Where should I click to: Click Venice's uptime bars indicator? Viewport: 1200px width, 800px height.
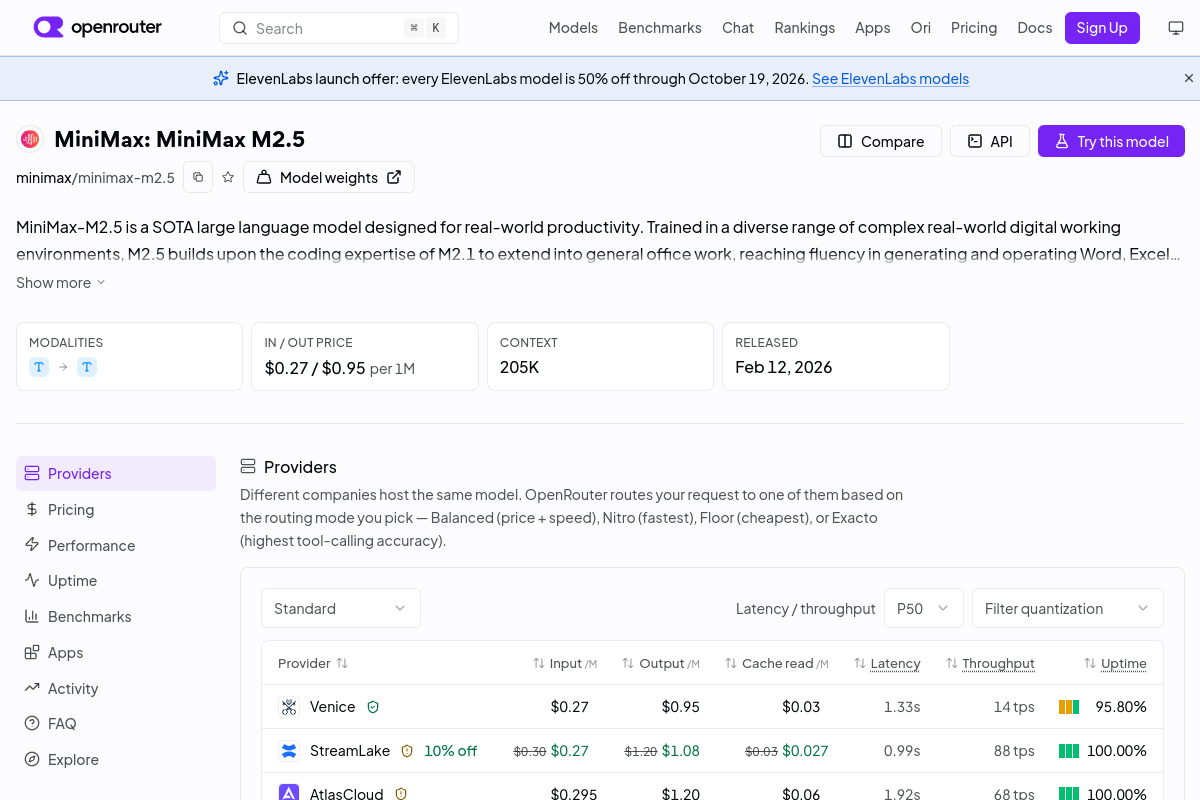pos(1069,707)
